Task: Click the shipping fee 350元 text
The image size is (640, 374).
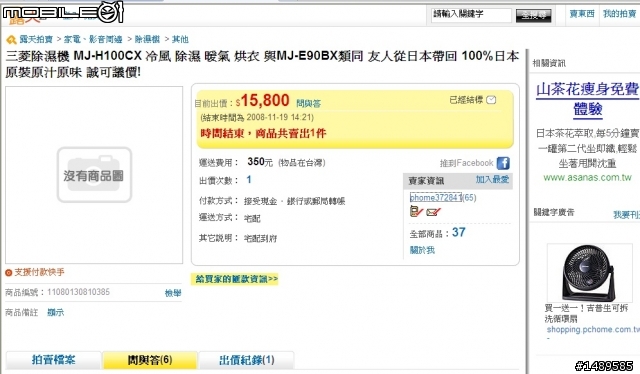Action: point(260,162)
